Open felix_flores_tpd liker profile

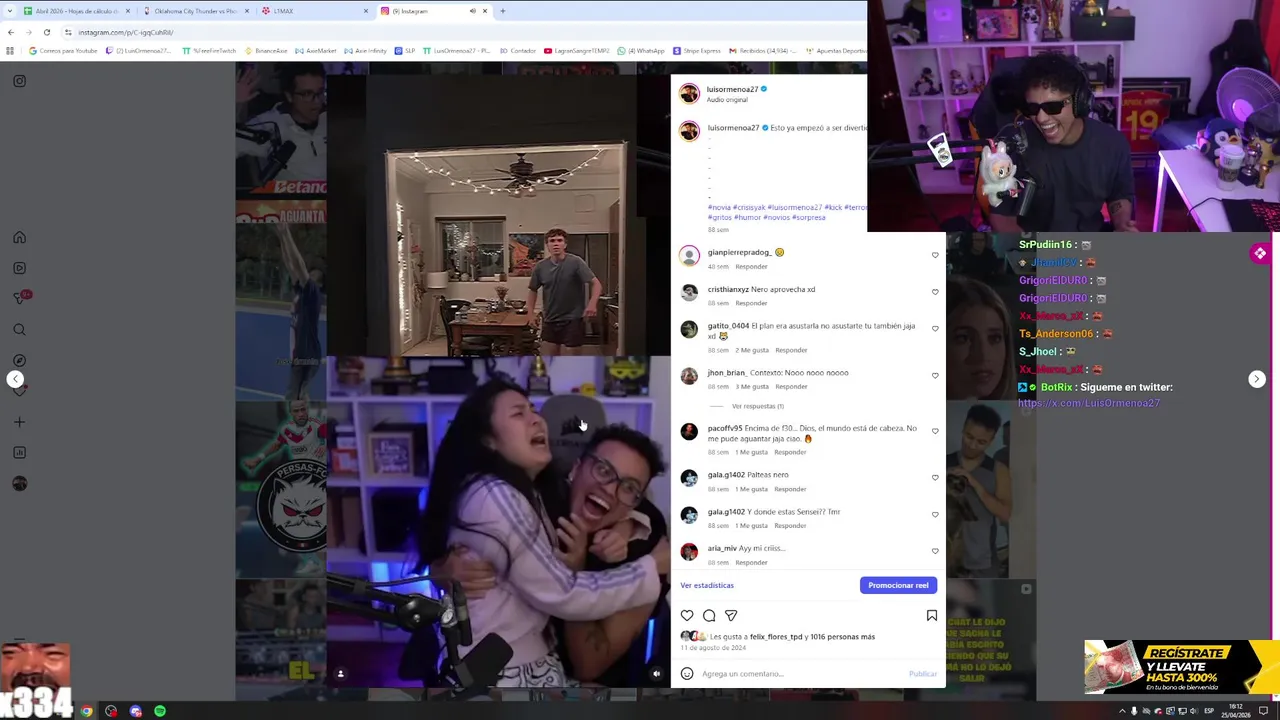click(776, 637)
